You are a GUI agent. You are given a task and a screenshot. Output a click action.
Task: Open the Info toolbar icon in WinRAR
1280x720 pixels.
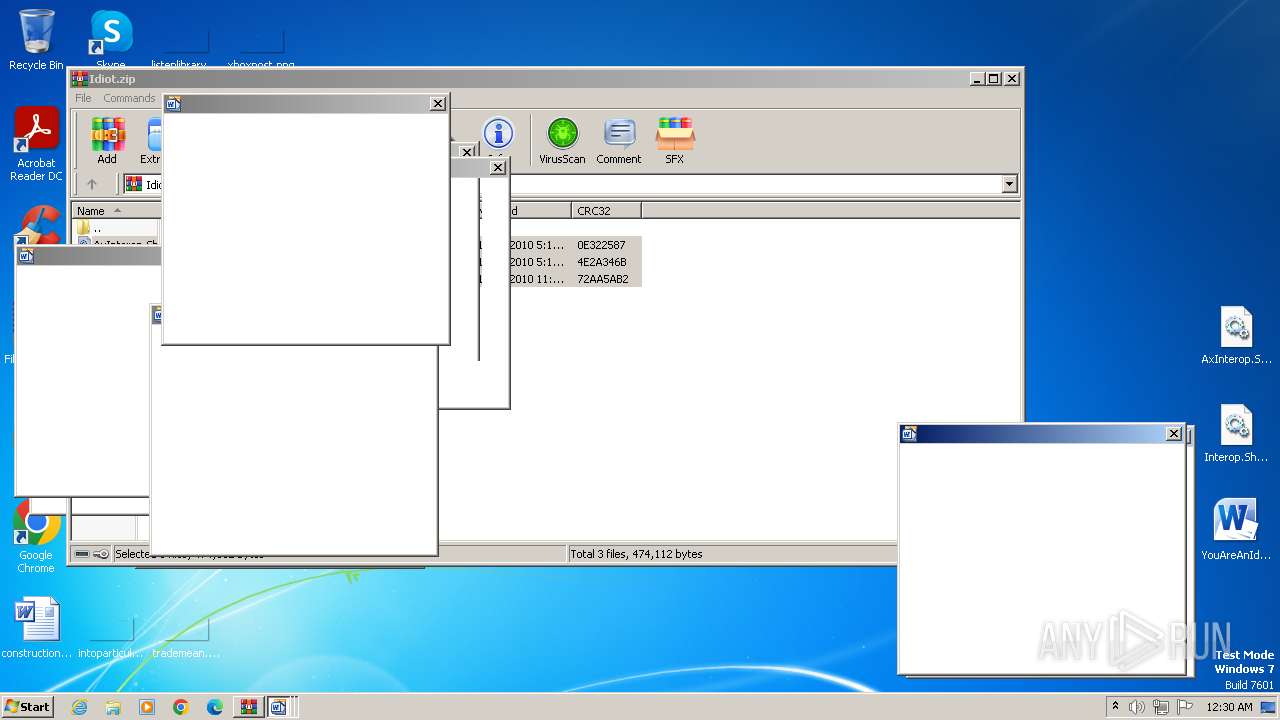[498, 135]
